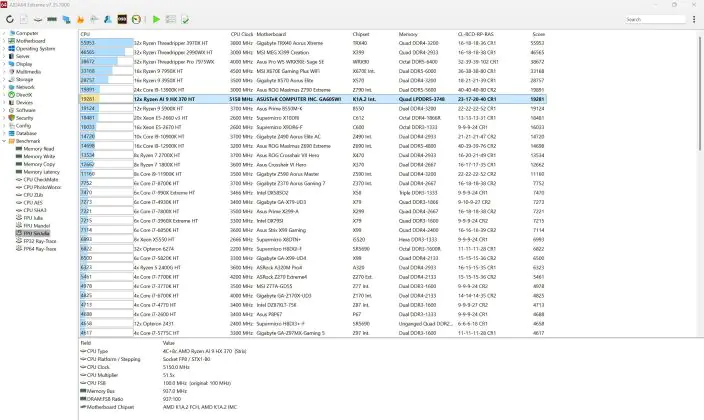
Task: Click the Field column header
Action: point(85,343)
